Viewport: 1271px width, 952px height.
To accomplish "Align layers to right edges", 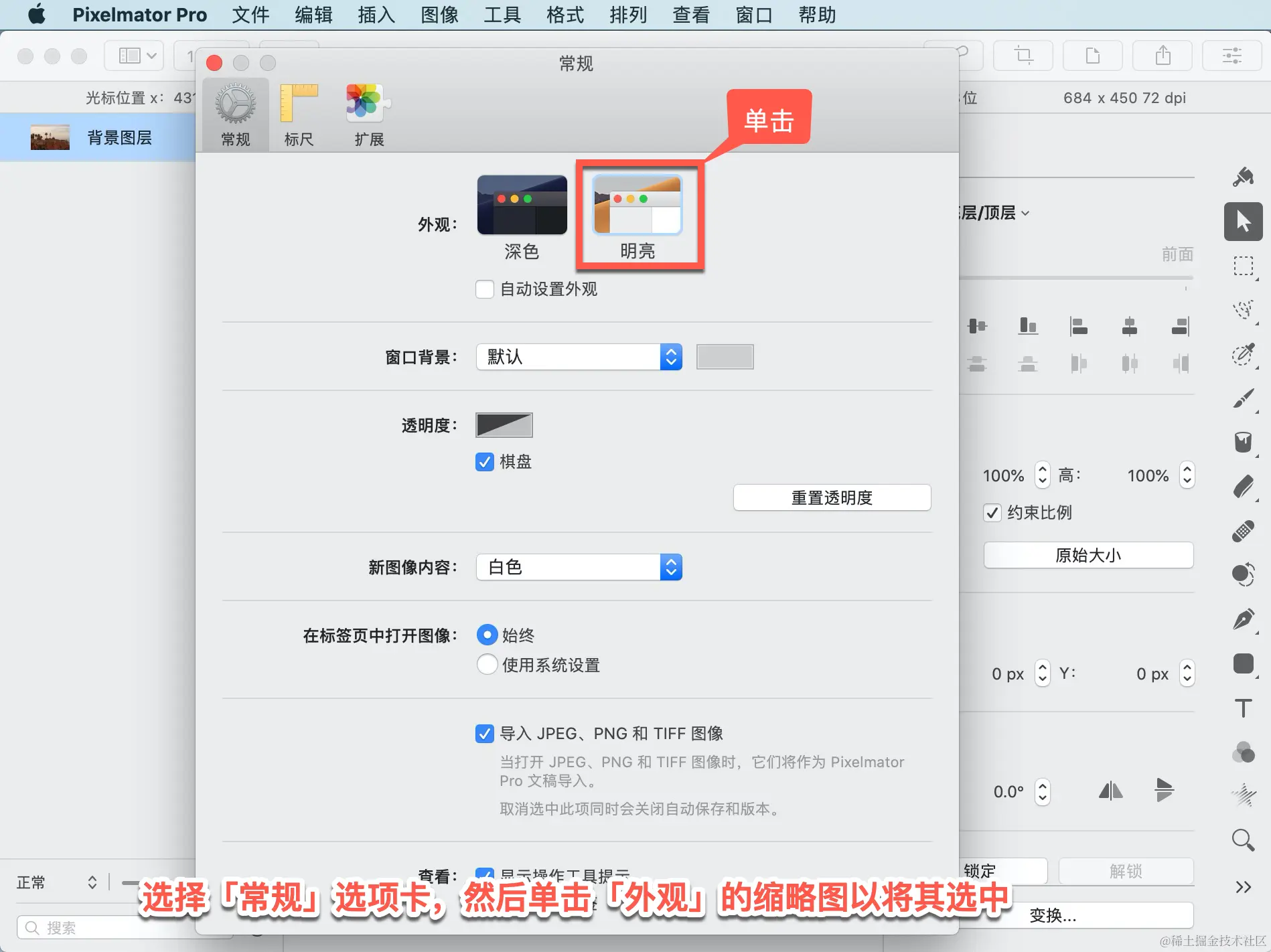I will [1181, 326].
